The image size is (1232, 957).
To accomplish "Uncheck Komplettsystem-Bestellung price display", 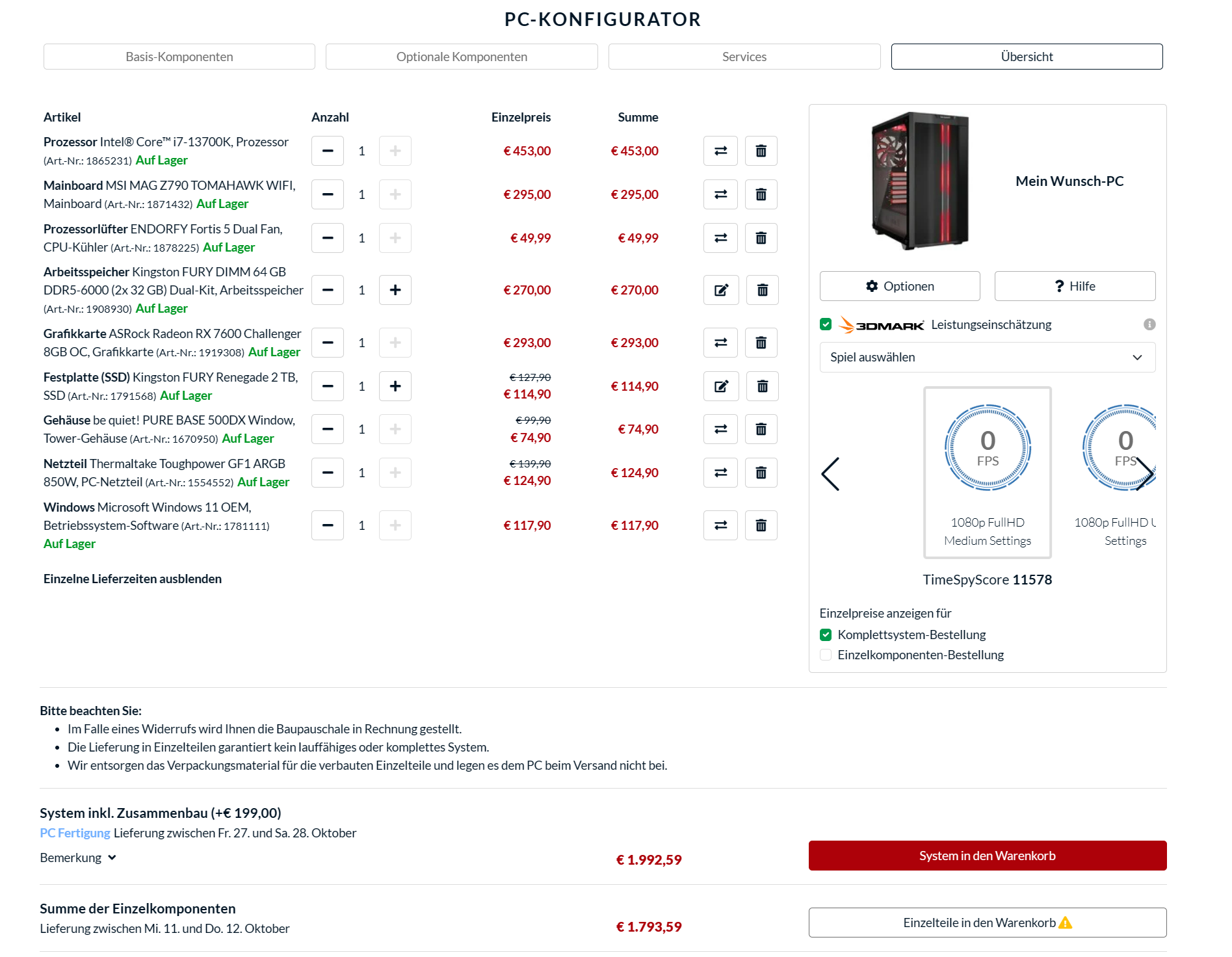I will [x=826, y=635].
